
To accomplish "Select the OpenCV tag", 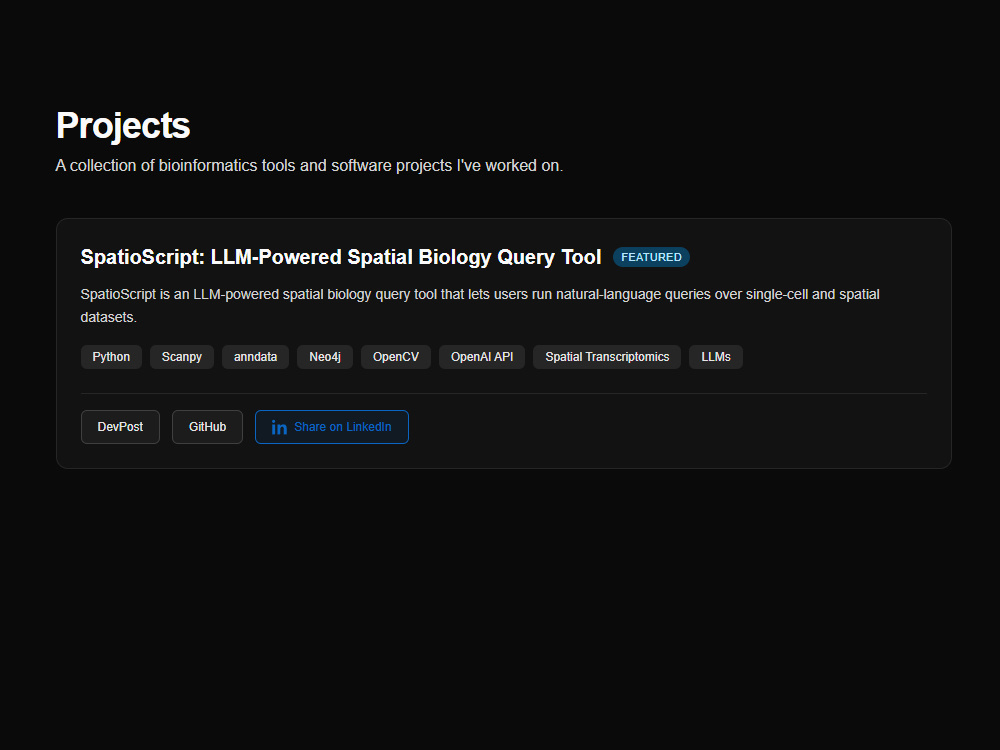I will point(396,357).
